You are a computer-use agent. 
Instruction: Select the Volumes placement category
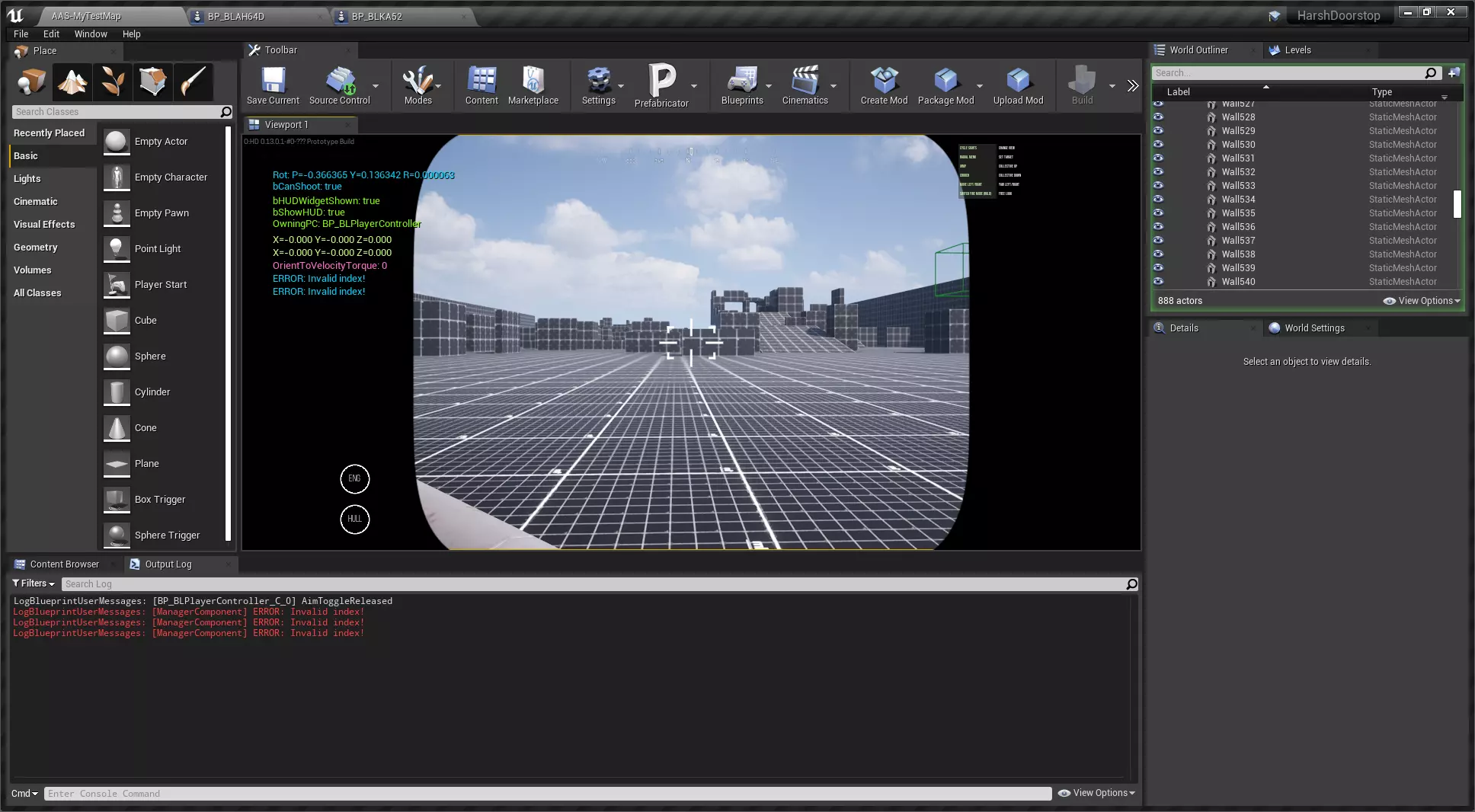coord(33,270)
